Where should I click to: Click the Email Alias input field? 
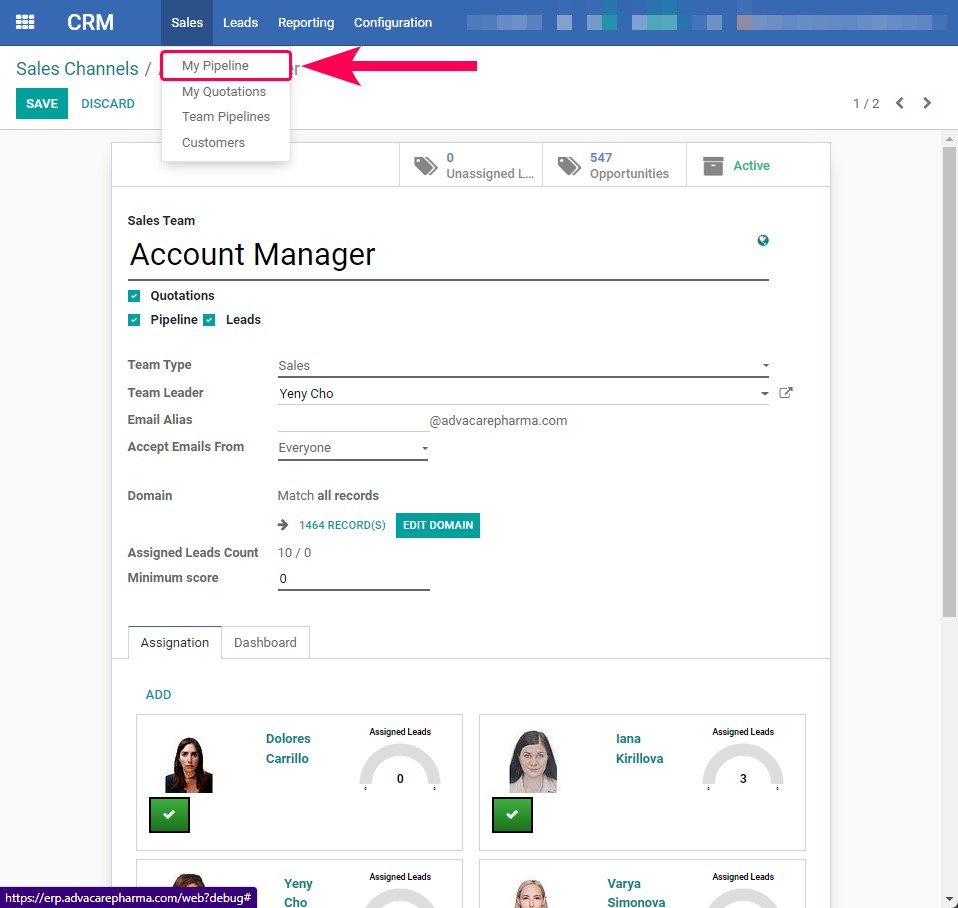click(353, 420)
